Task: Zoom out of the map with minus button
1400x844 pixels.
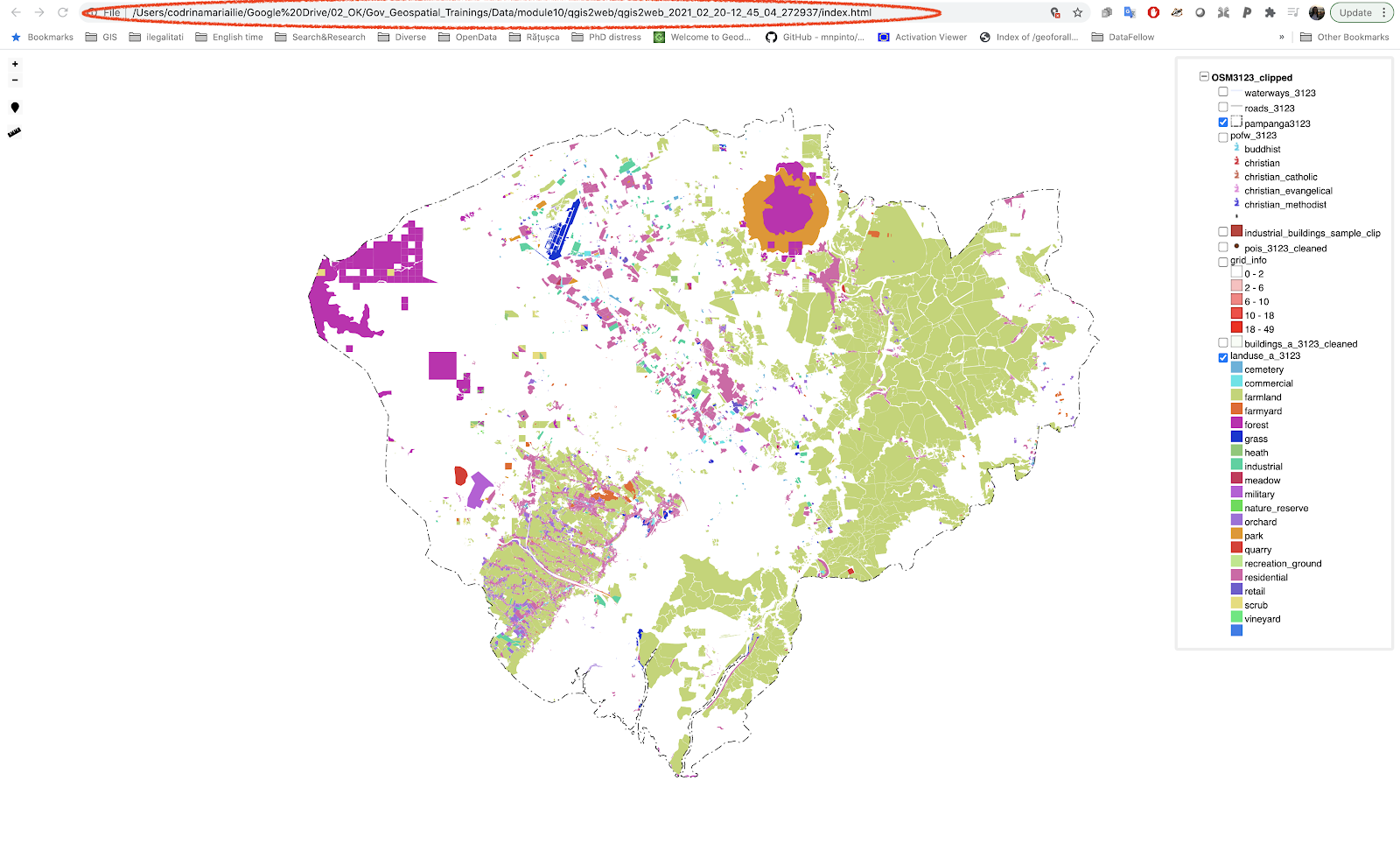Action: (15, 81)
